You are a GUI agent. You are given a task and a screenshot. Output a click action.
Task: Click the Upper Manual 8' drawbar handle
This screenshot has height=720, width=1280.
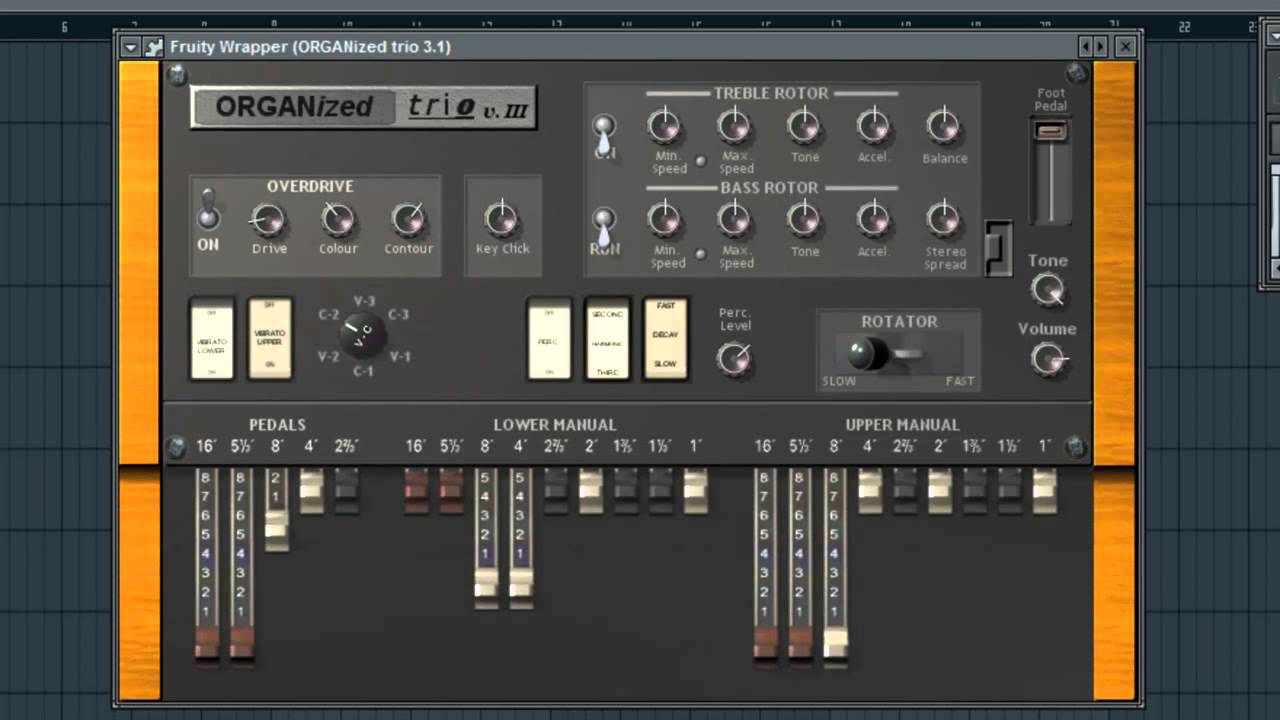835,644
